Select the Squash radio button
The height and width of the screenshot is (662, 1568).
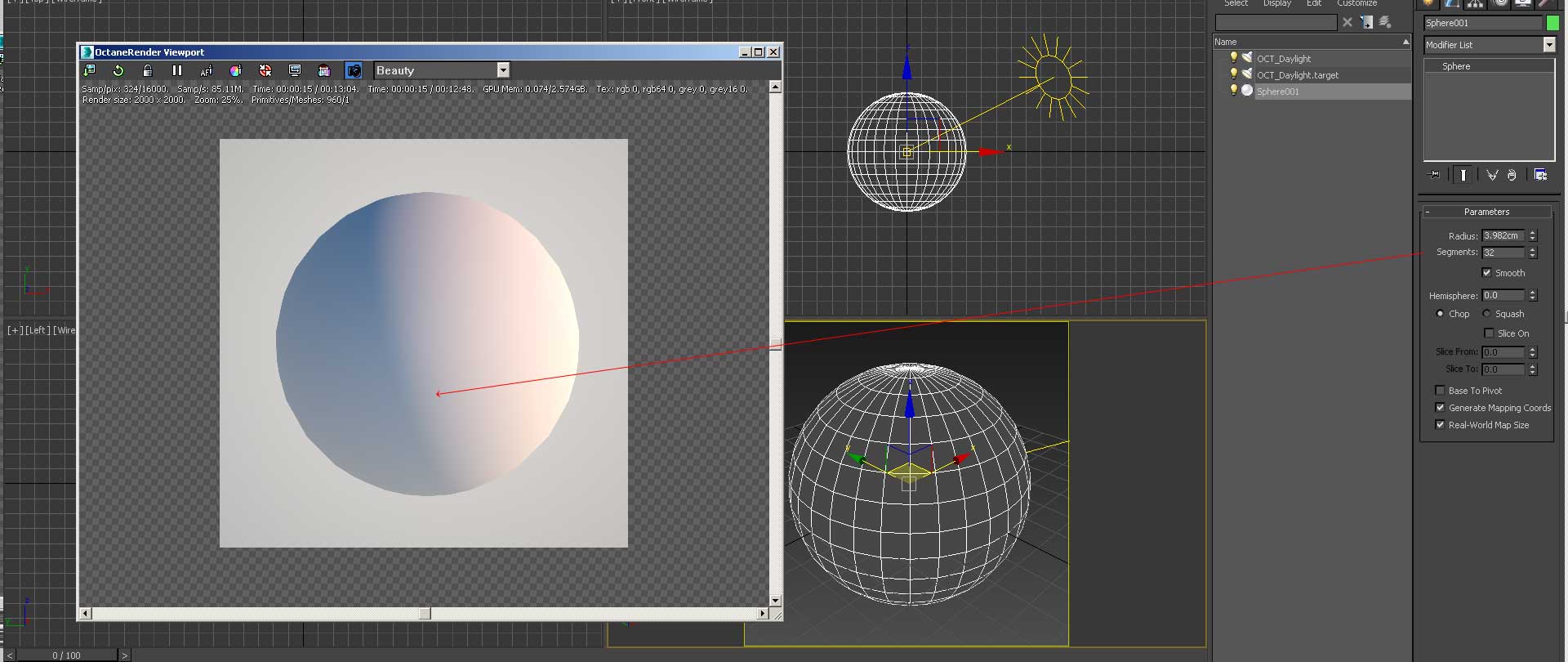pyautogui.click(x=1486, y=314)
